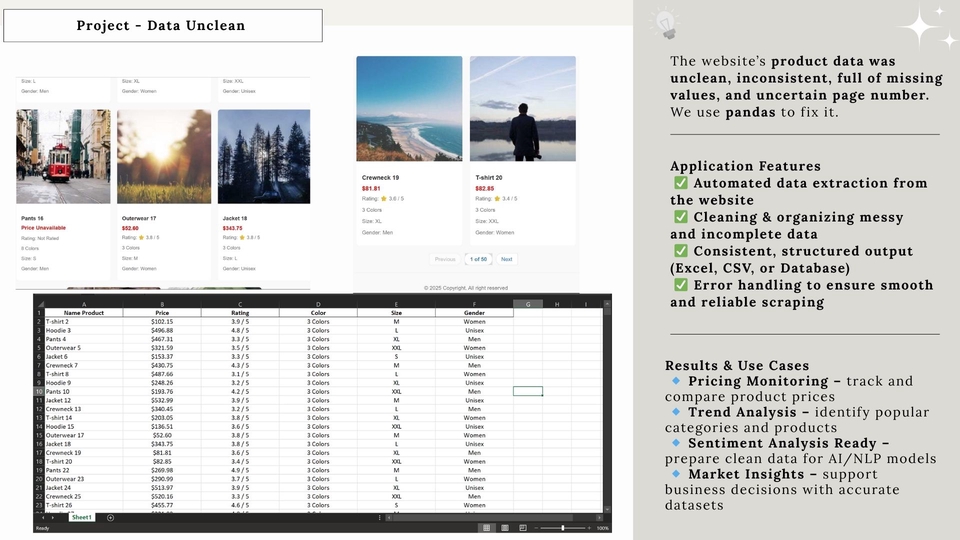The height and width of the screenshot is (540, 960).
Task: Click the select-all corner of spreadsheet
Action: click(39, 304)
